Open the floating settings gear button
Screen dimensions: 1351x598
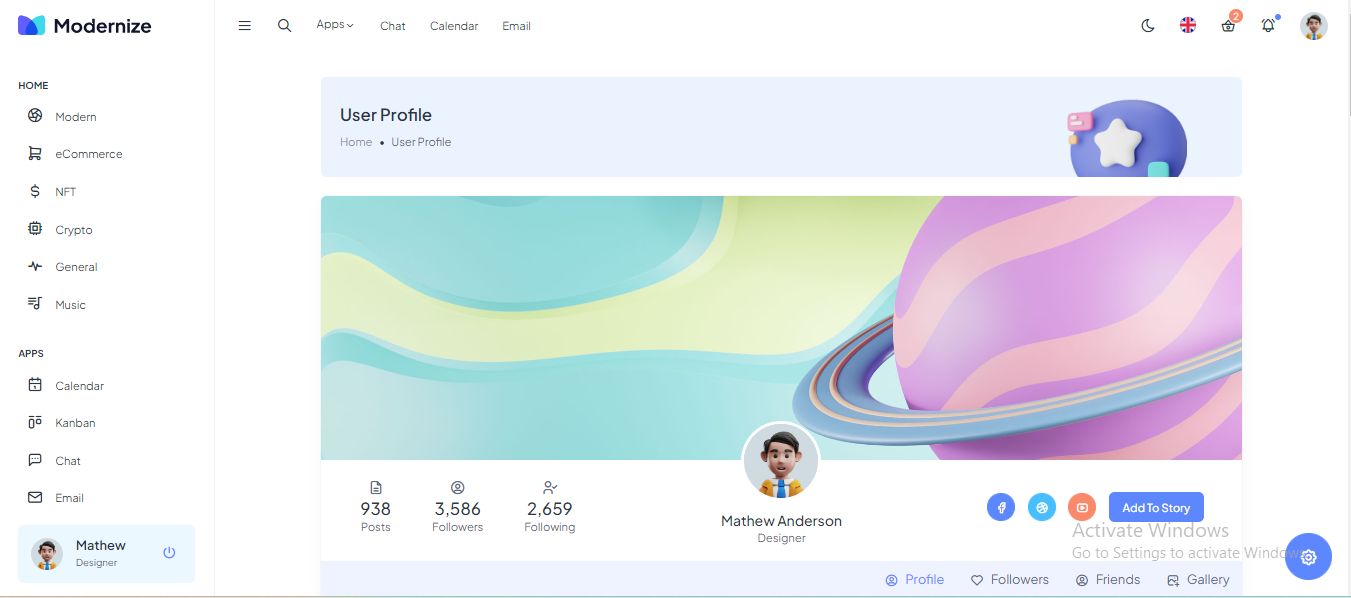(1308, 557)
